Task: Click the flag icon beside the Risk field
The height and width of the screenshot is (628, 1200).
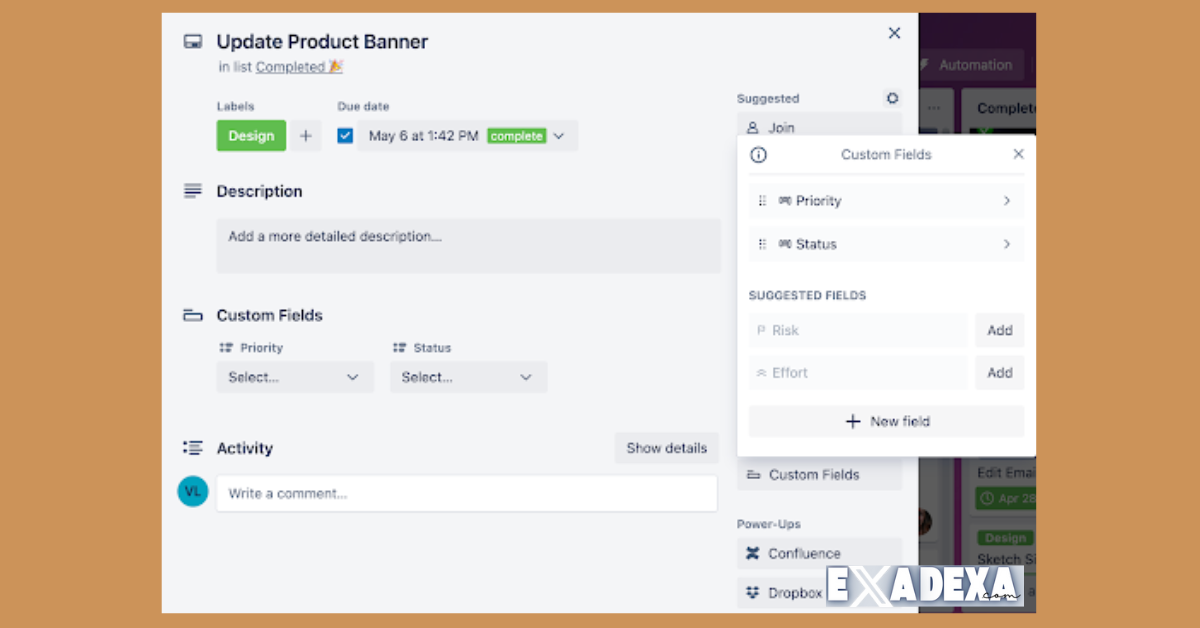Action: [x=762, y=330]
